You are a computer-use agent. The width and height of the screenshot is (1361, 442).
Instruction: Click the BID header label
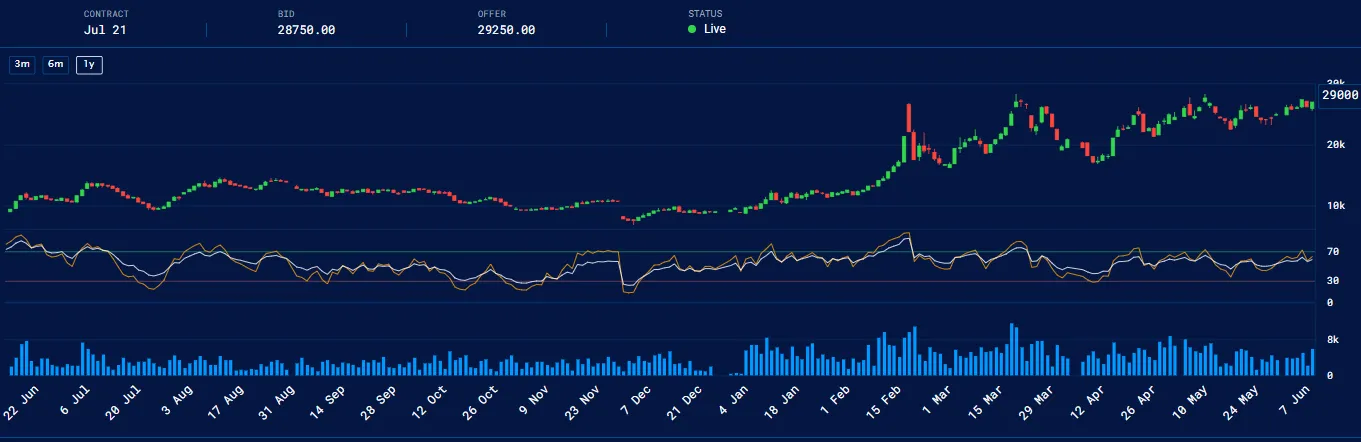point(286,14)
